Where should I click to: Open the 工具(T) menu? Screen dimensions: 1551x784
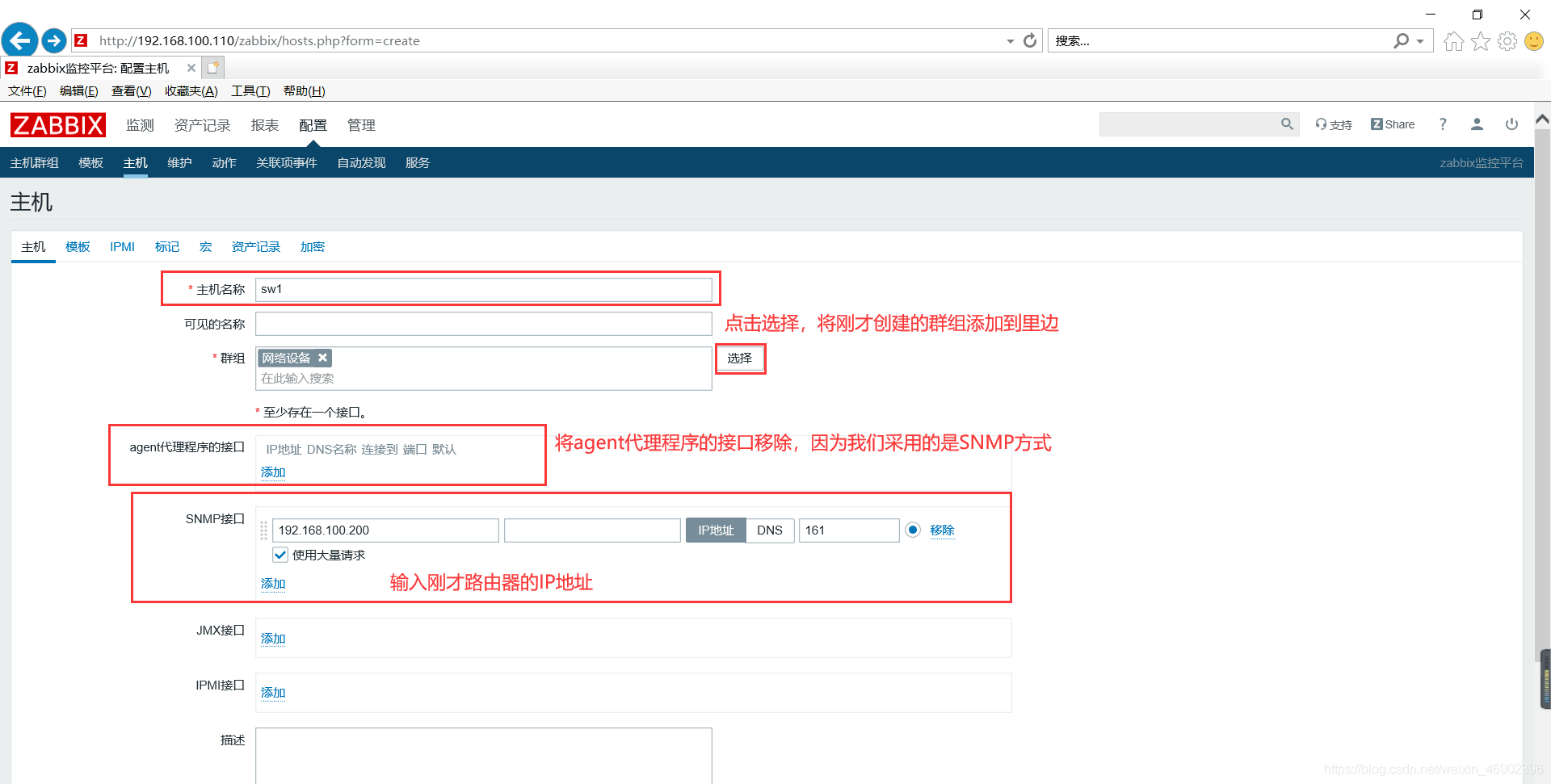point(250,91)
